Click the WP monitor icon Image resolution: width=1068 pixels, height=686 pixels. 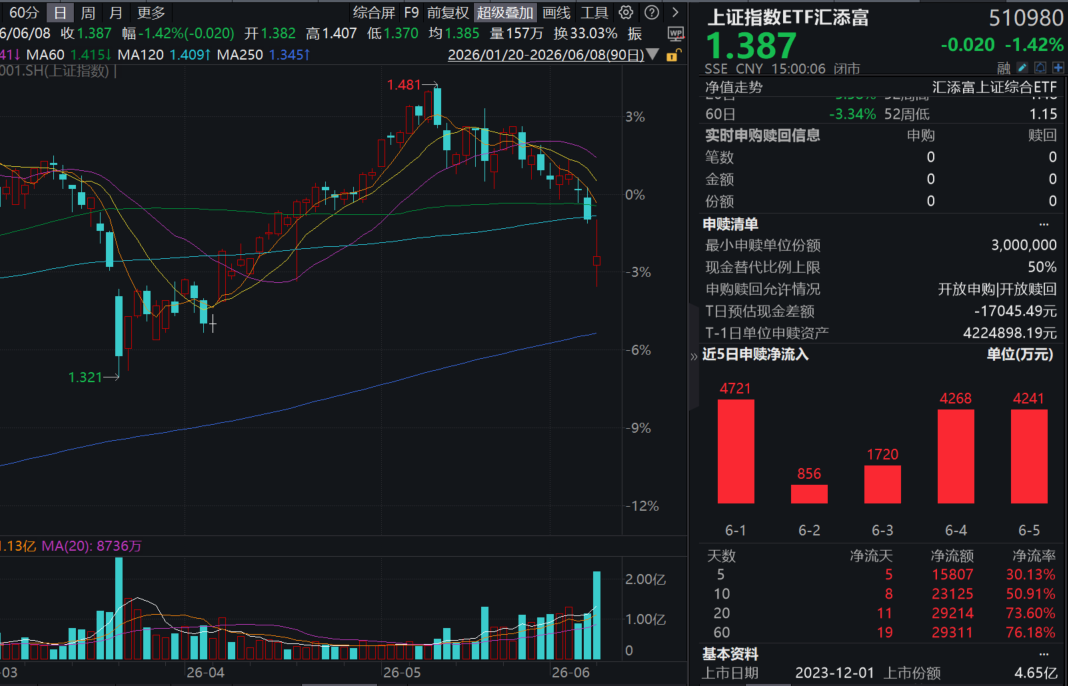[676, 33]
